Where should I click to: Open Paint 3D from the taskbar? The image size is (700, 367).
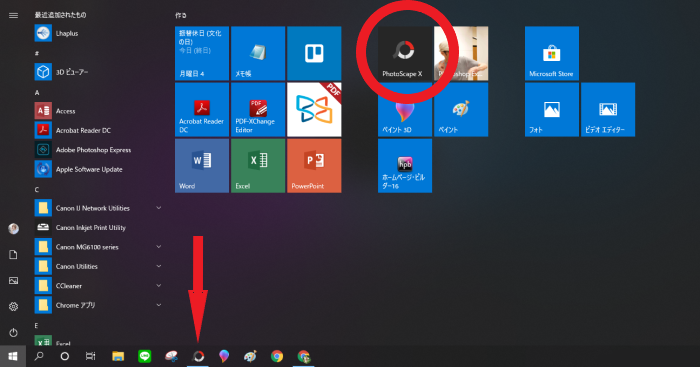224,356
